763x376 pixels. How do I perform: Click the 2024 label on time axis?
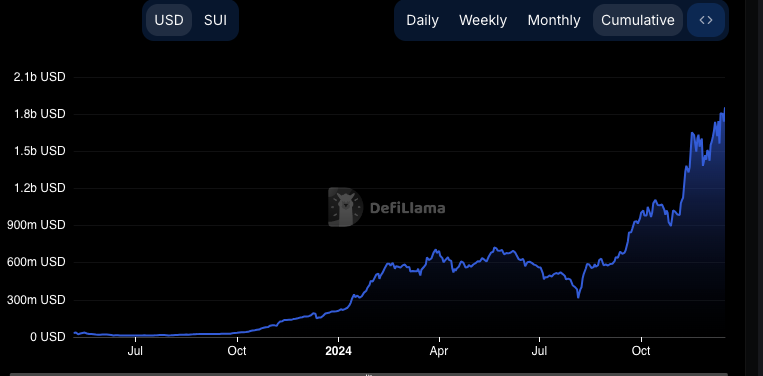[338, 351]
